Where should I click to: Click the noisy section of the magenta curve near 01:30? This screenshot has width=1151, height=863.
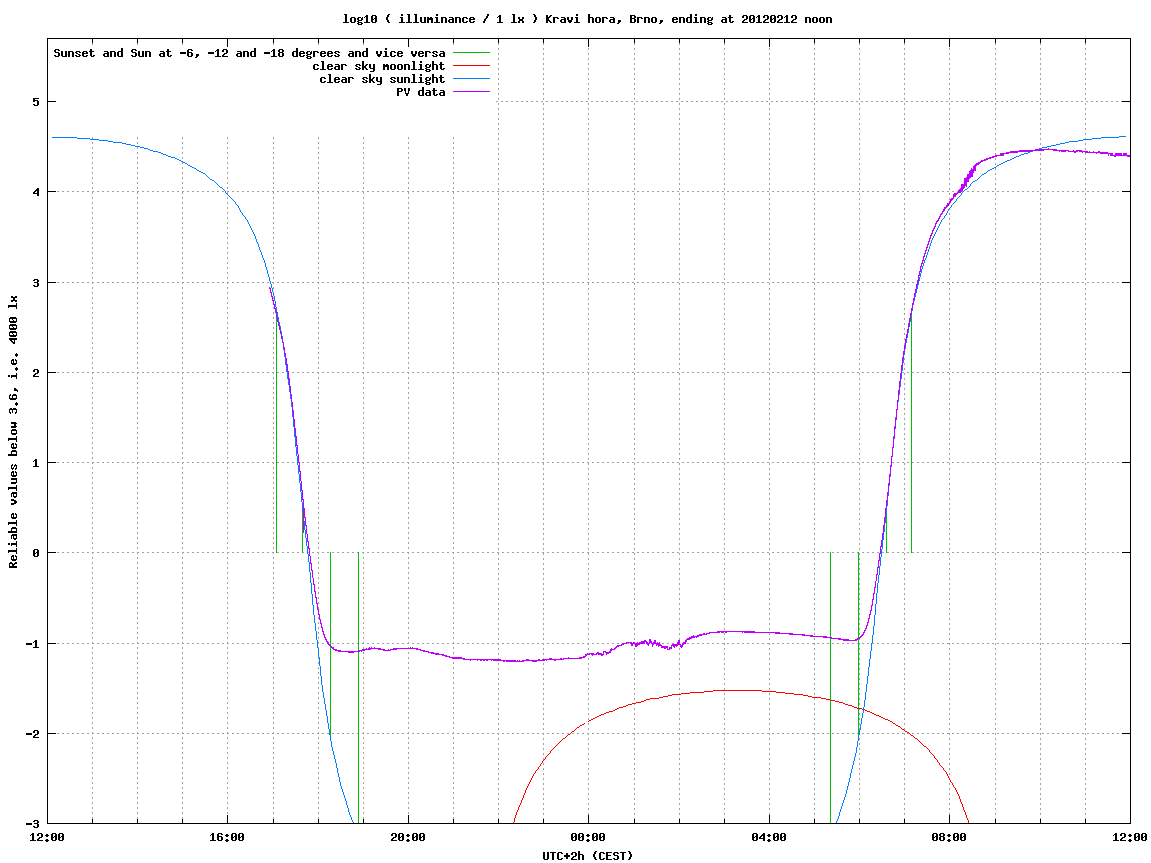[x=657, y=644]
